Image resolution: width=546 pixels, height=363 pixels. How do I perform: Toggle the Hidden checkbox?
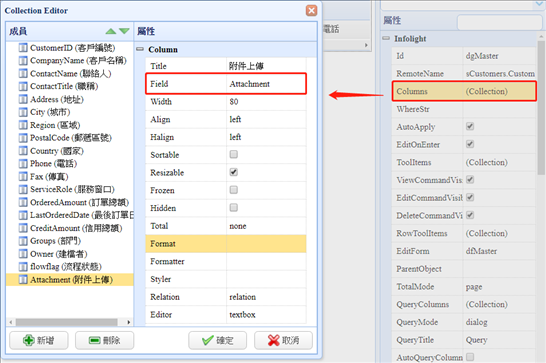click(234, 208)
